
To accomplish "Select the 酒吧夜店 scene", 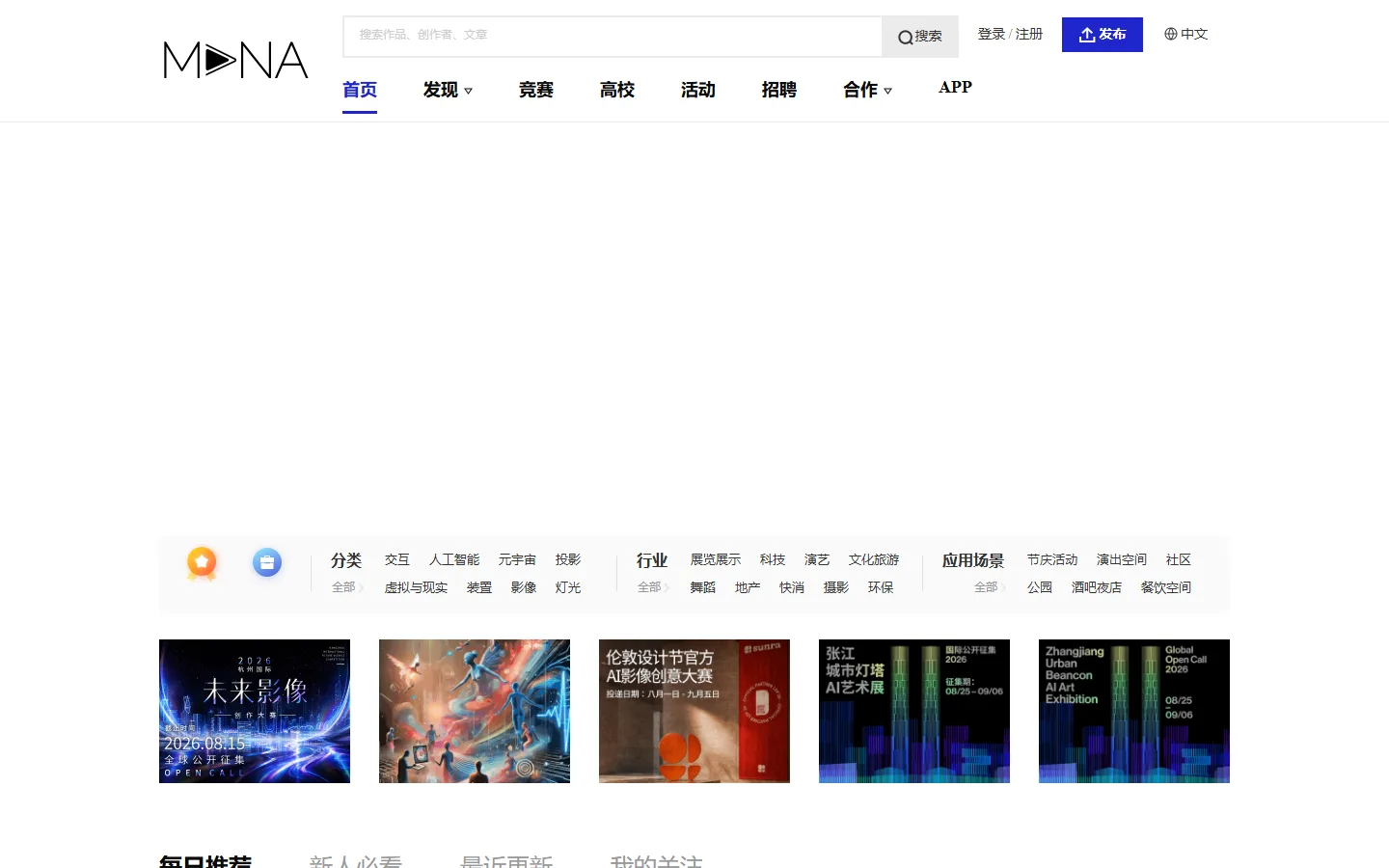I will (x=1097, y=587).
